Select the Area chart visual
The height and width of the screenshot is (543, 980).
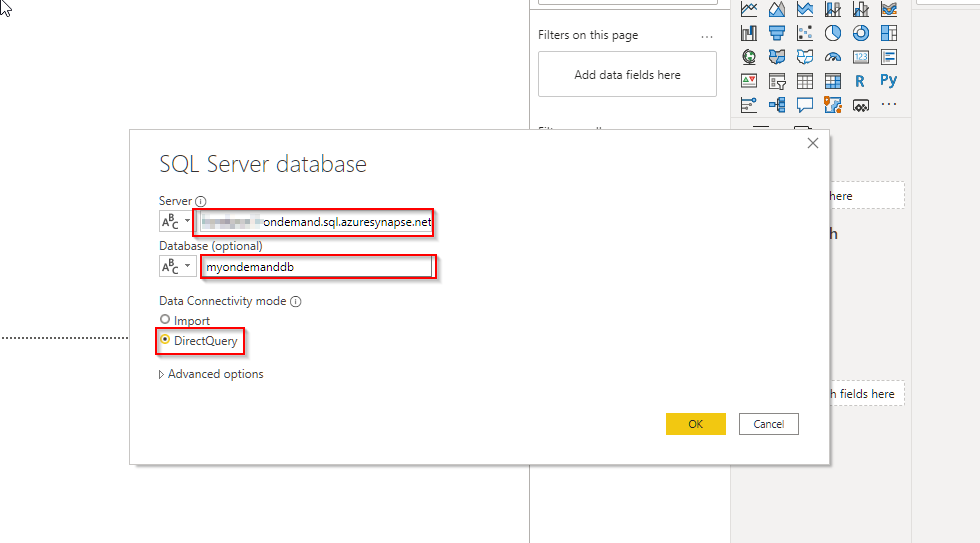(777, 9)
